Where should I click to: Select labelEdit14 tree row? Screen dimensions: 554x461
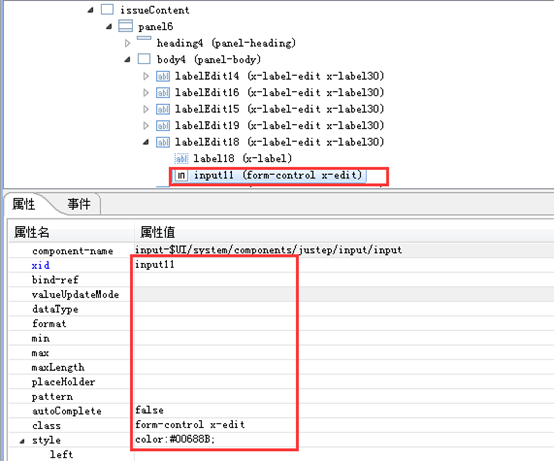[x=279, y=76]
